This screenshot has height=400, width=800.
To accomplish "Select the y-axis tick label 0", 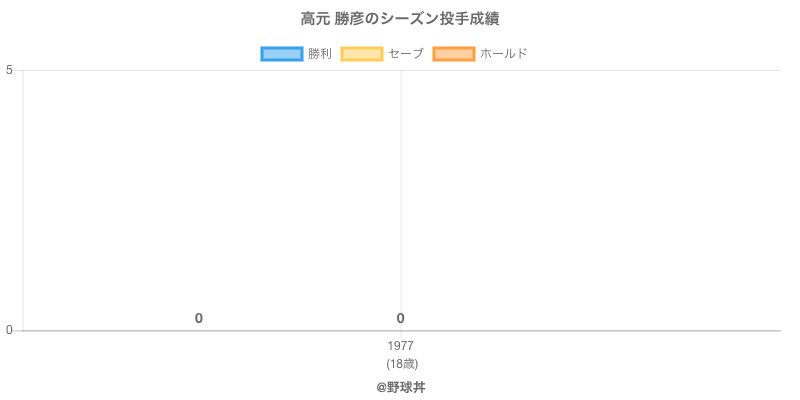I will click(9, 331).
